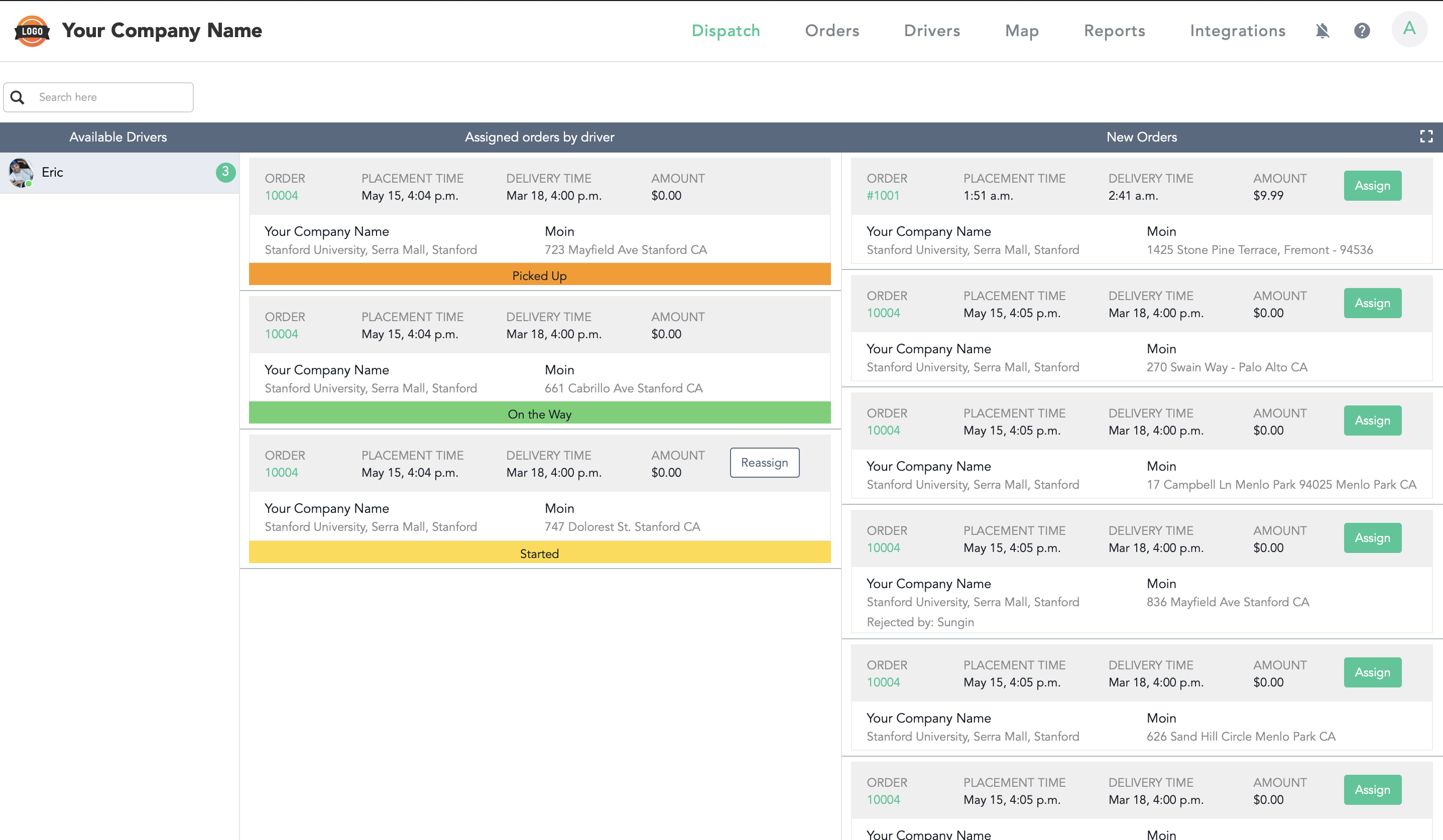
Task: Click the muted notifications bell icon
Action: click(x=1321, y=30)
